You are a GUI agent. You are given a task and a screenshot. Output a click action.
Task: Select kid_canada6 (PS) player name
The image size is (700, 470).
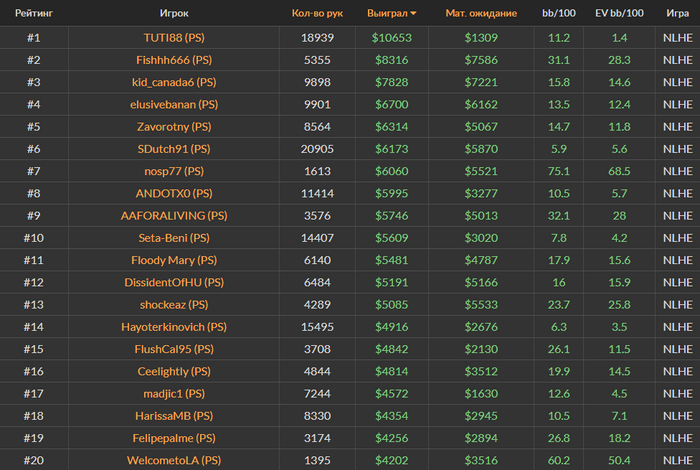(x=174, y=82)
